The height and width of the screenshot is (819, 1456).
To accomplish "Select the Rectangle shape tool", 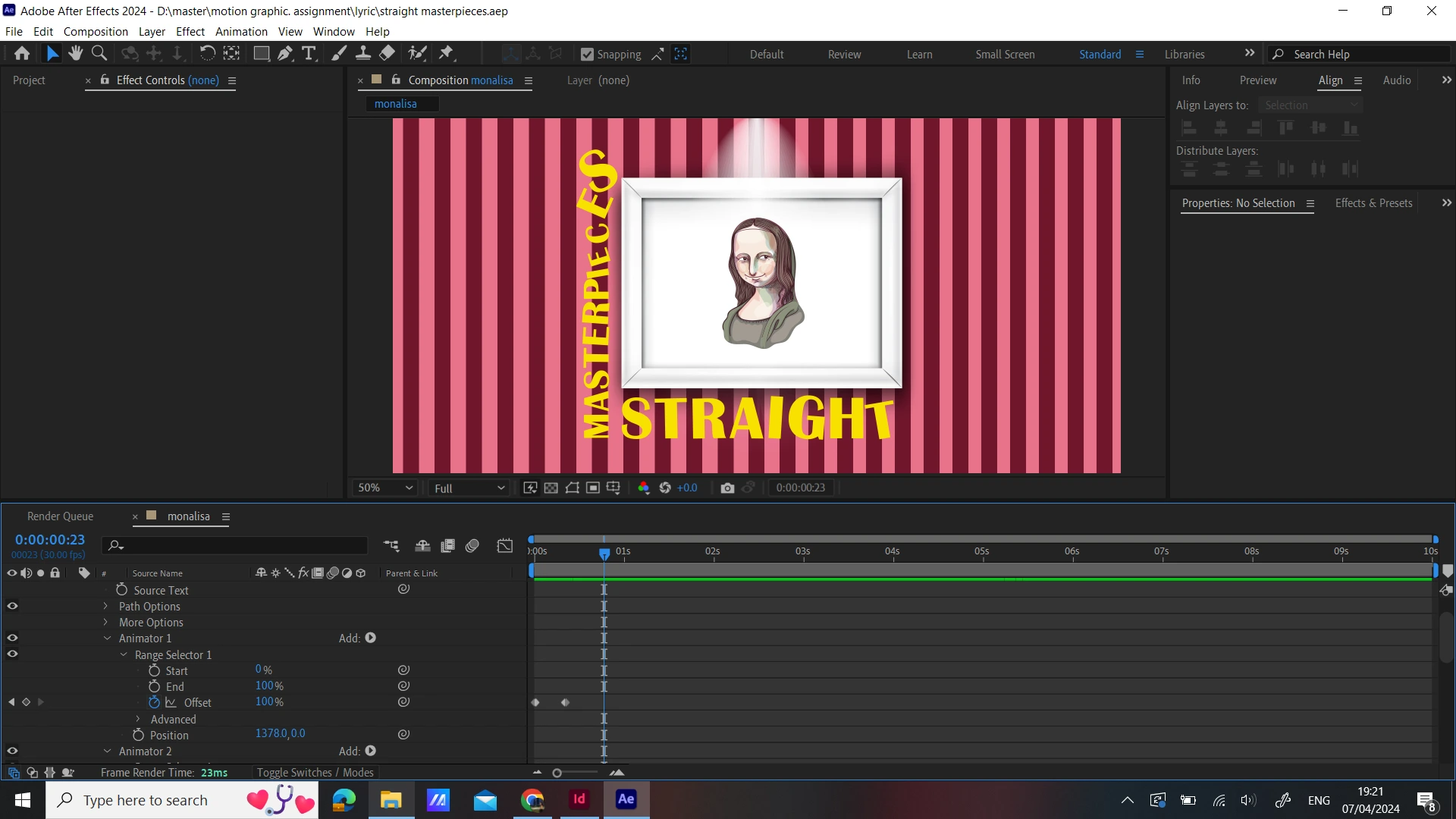I will (261, 54).
